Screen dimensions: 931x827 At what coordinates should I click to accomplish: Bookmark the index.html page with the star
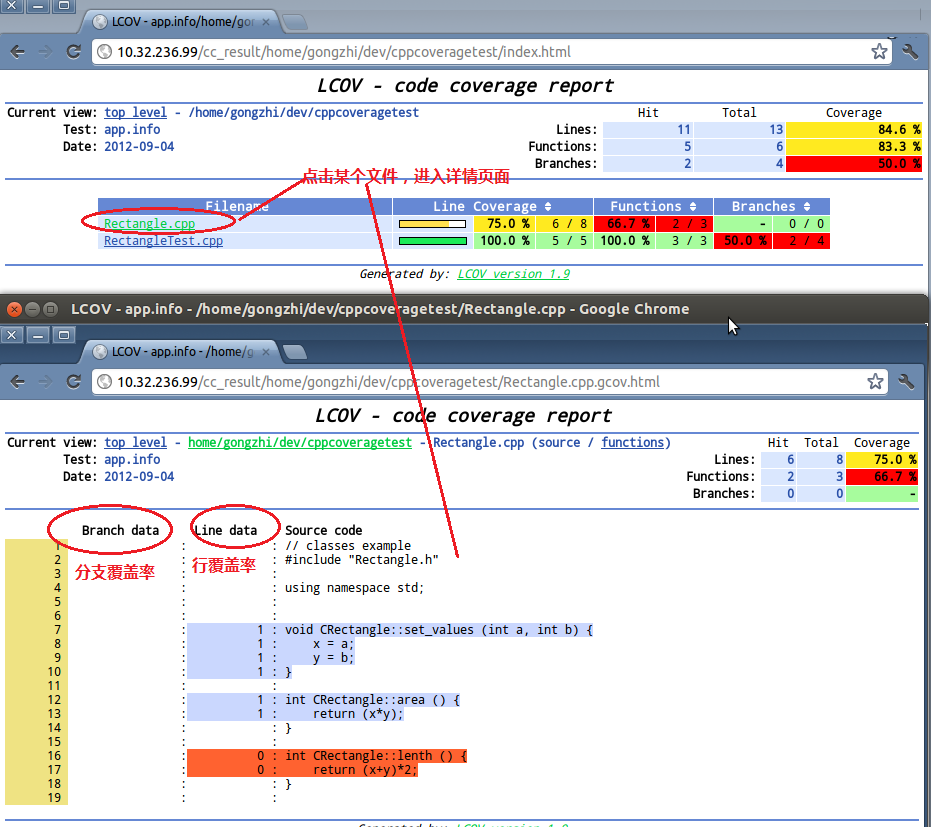879,52
